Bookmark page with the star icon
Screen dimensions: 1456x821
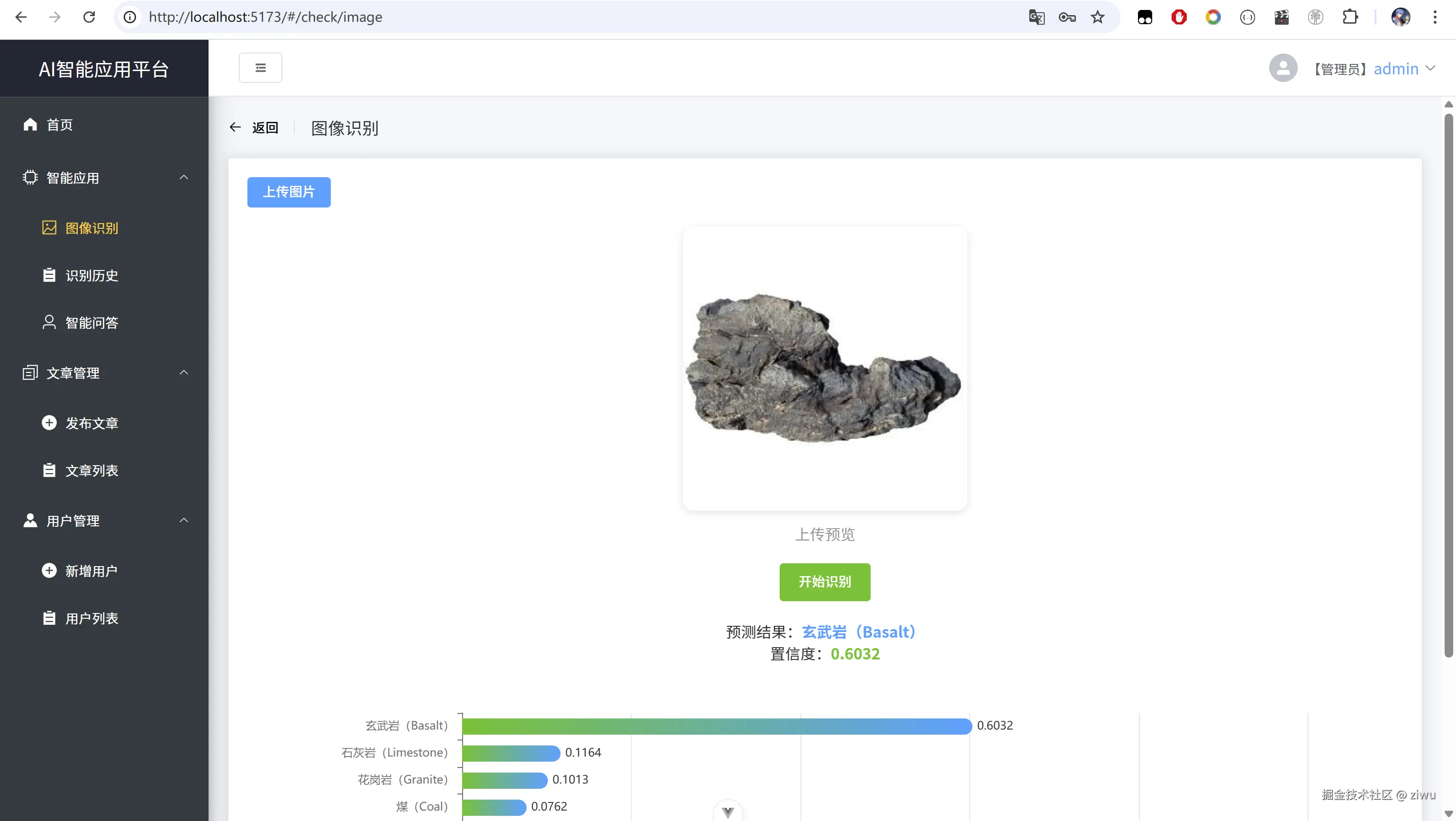[1097, 17]
